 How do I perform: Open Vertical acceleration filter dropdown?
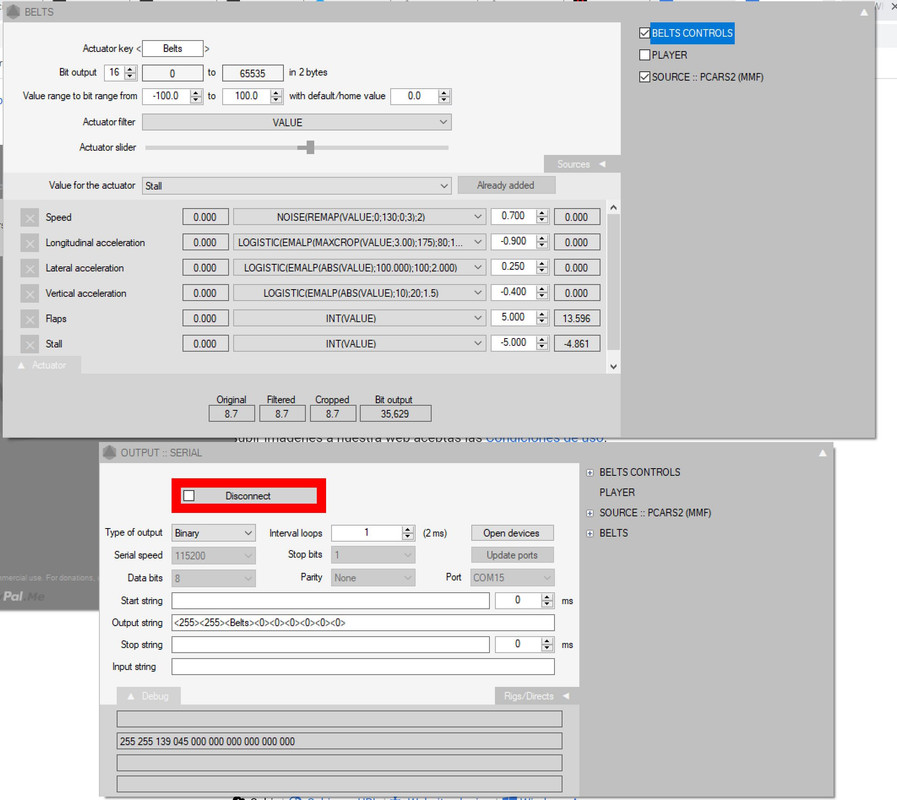(x=359, y=293)
